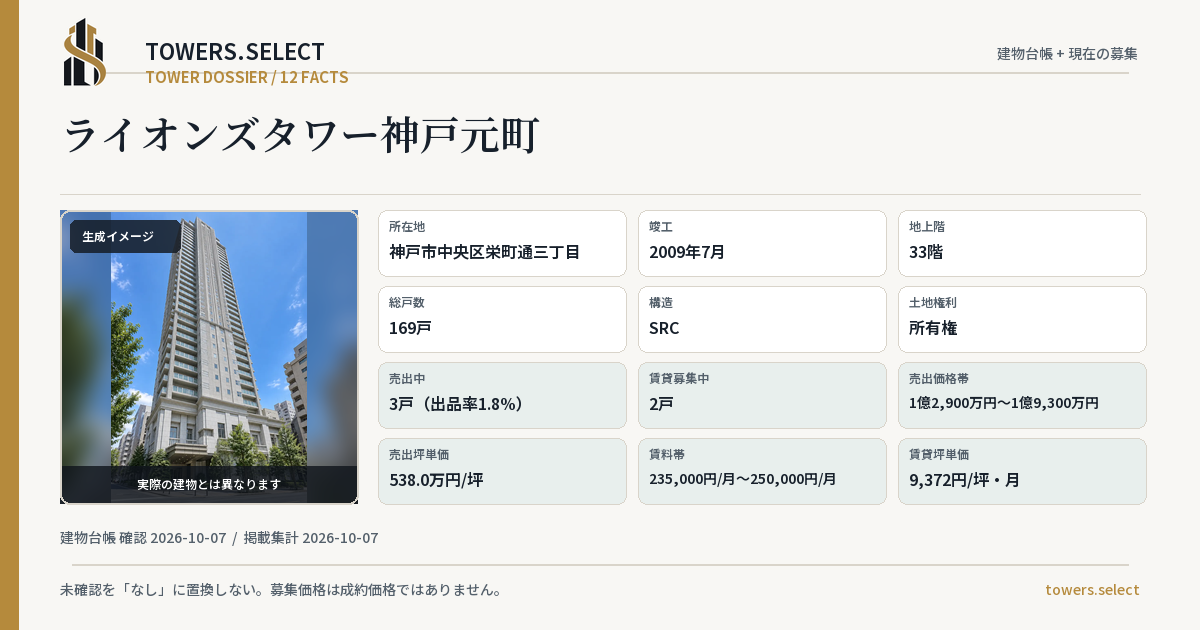Select the 賃貸坪単価 9,372円 card
The height and width of the screenshot is (630, 1200).
tap(1022, 471)
